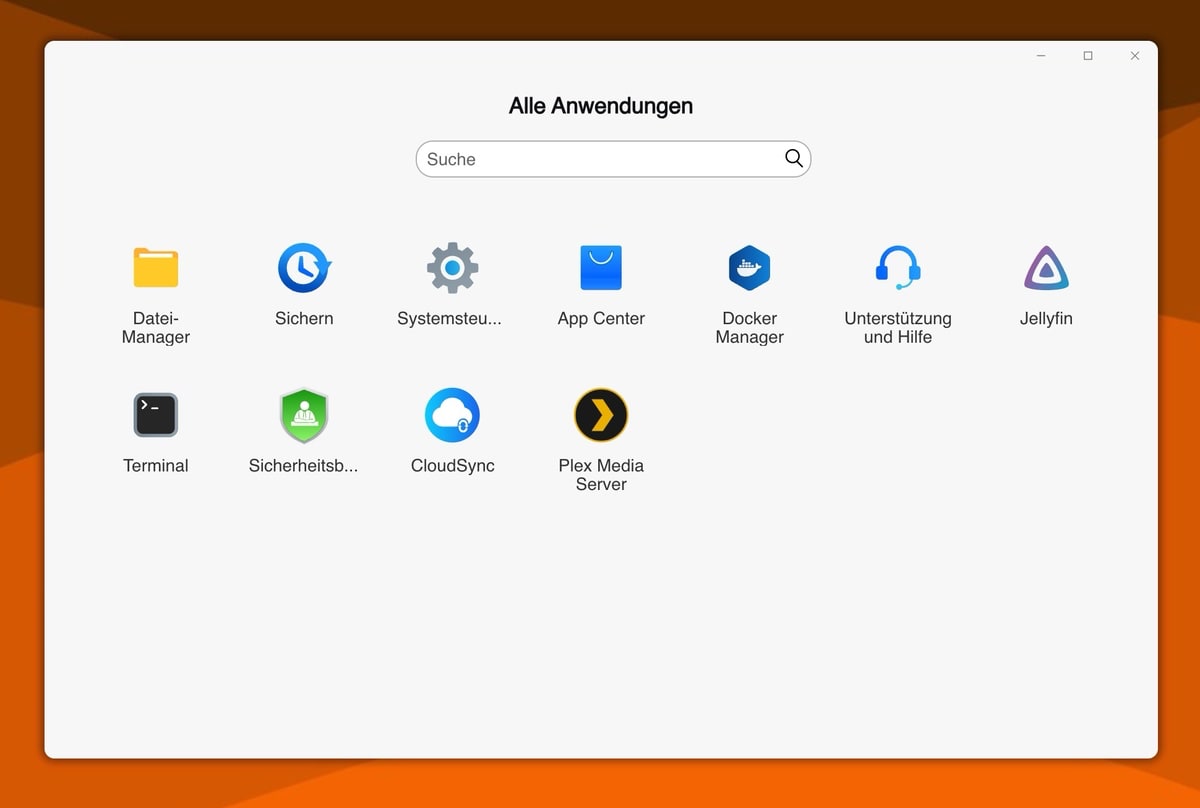Launch the CloudSync cloud icon
This screenshot has height=808, width=1200.
[452, 415]
